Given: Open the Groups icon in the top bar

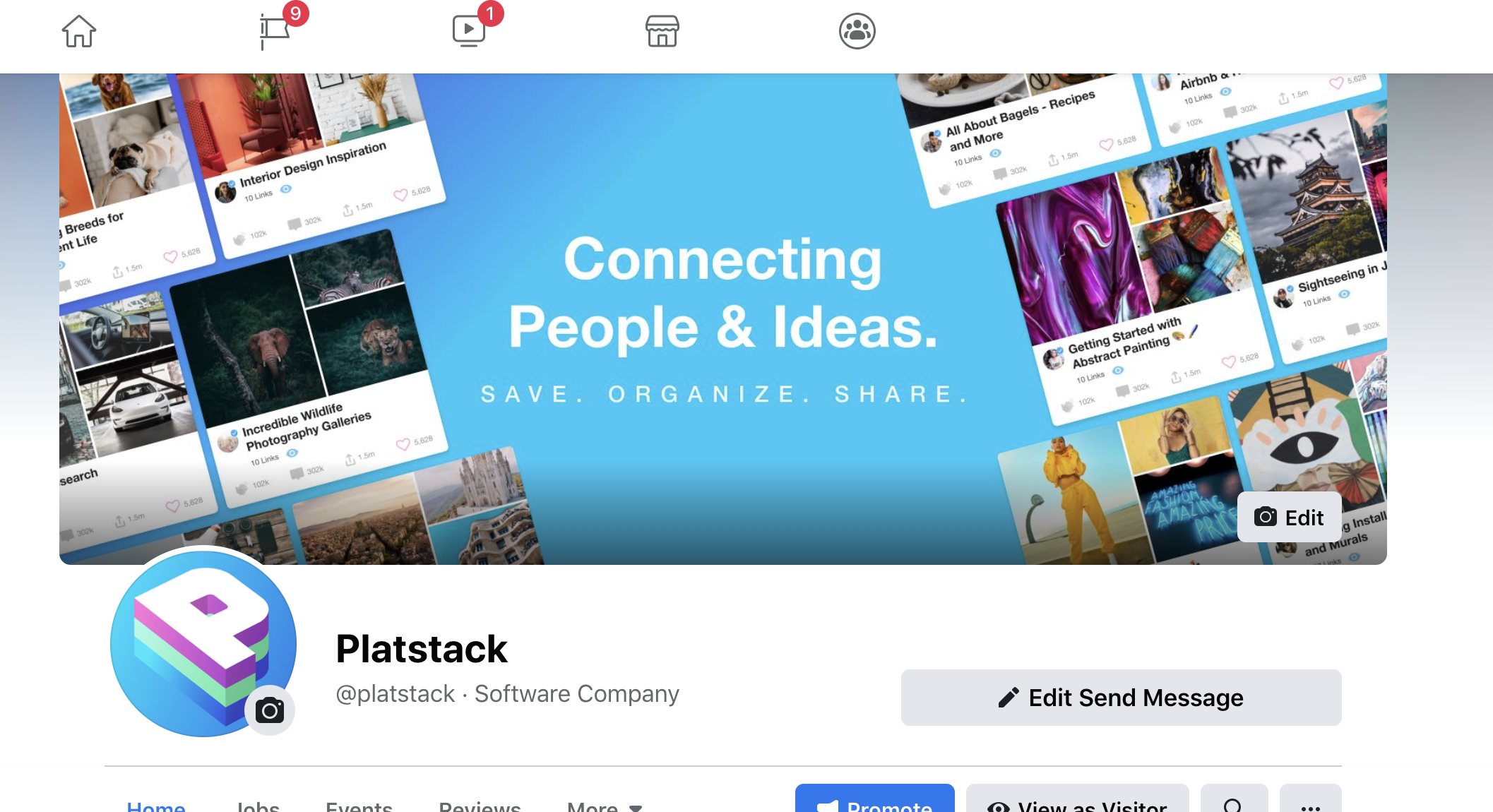Looking at the screenshot, I should (x=857, y=32).
